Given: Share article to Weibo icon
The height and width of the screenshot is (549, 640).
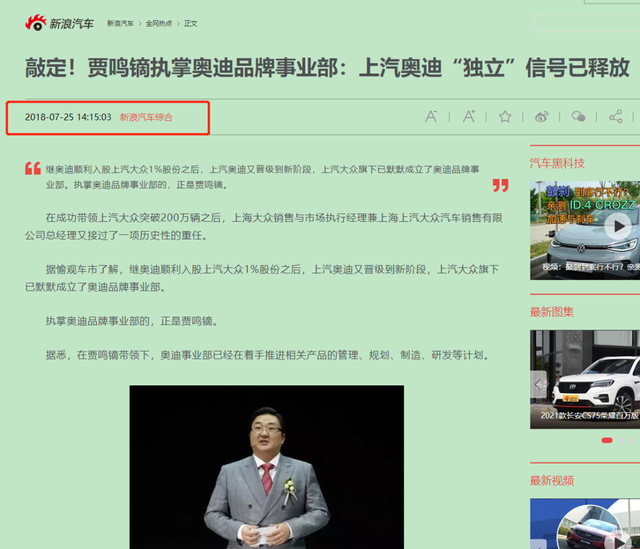Looking at the screenshot, I should [x=542, y=117].
